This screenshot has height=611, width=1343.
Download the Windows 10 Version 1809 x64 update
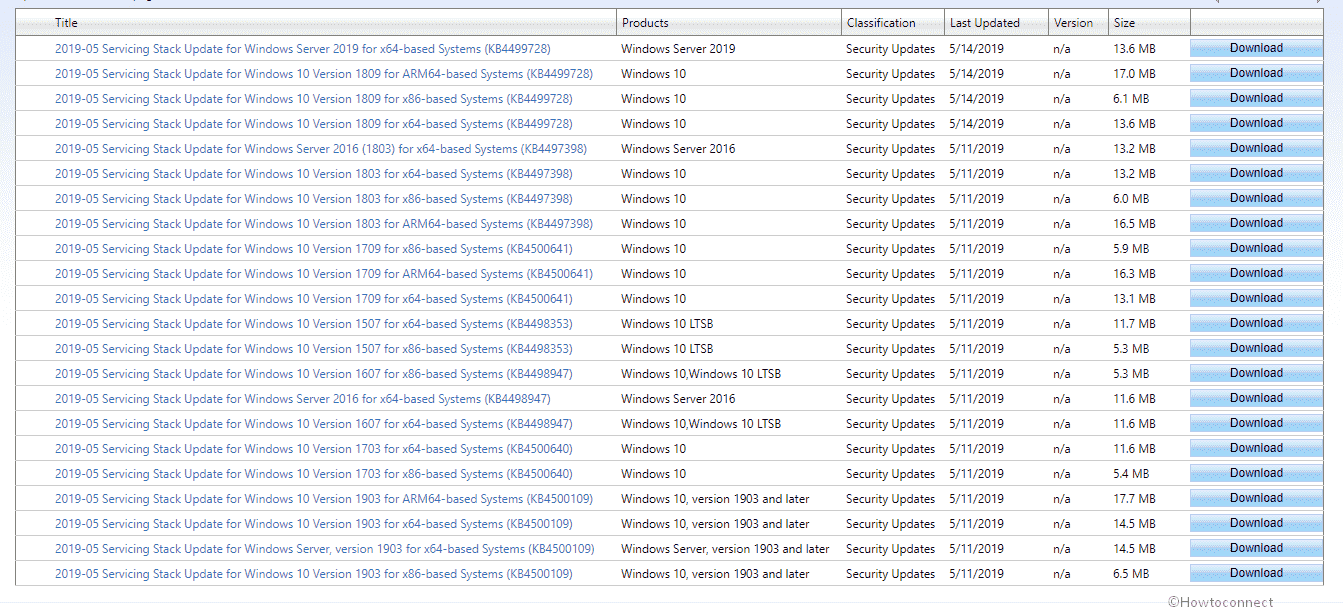coord(1256,123)
